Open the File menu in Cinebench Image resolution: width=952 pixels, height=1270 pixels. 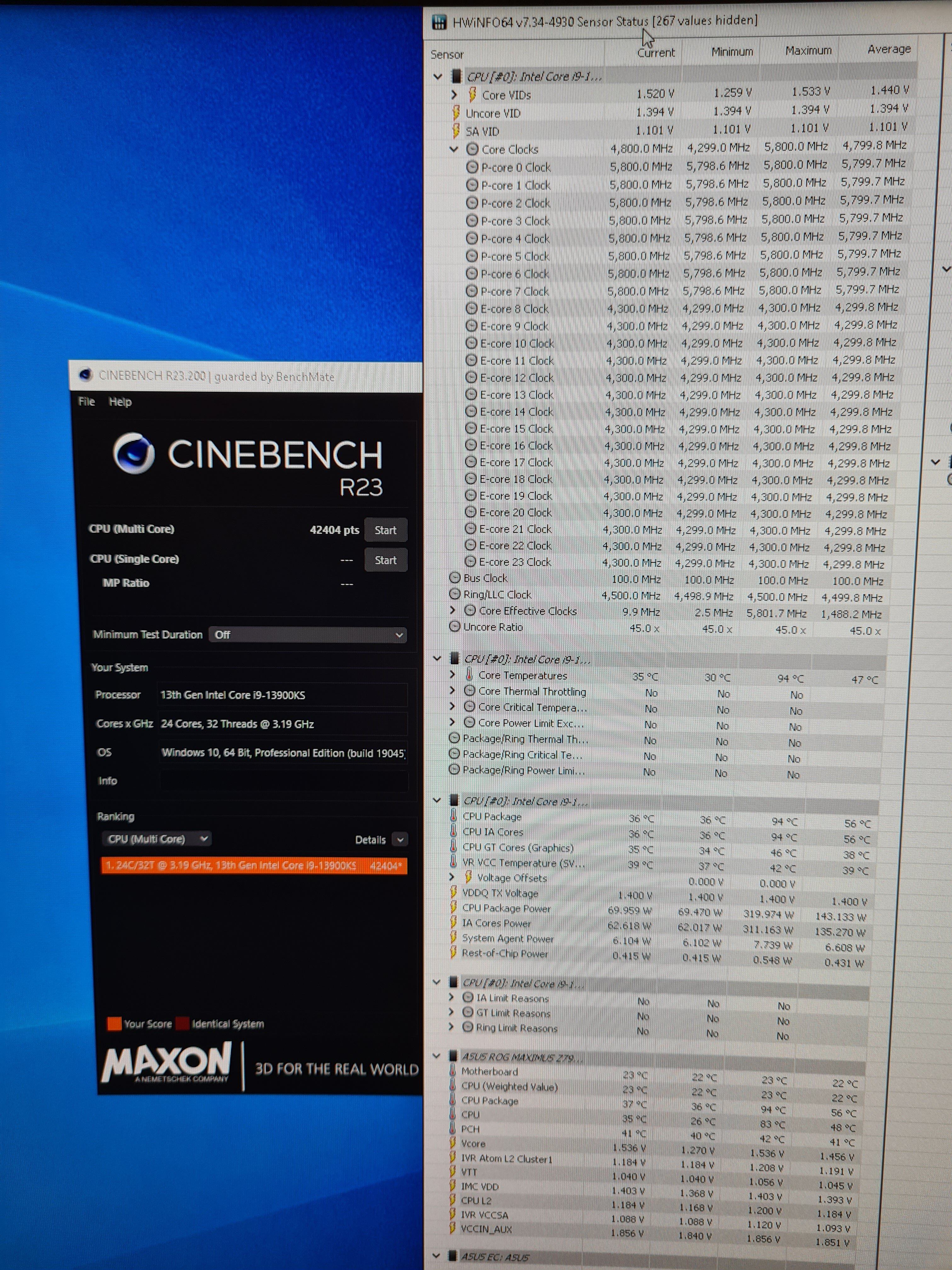pyautogui.click(x=86, y=401)
